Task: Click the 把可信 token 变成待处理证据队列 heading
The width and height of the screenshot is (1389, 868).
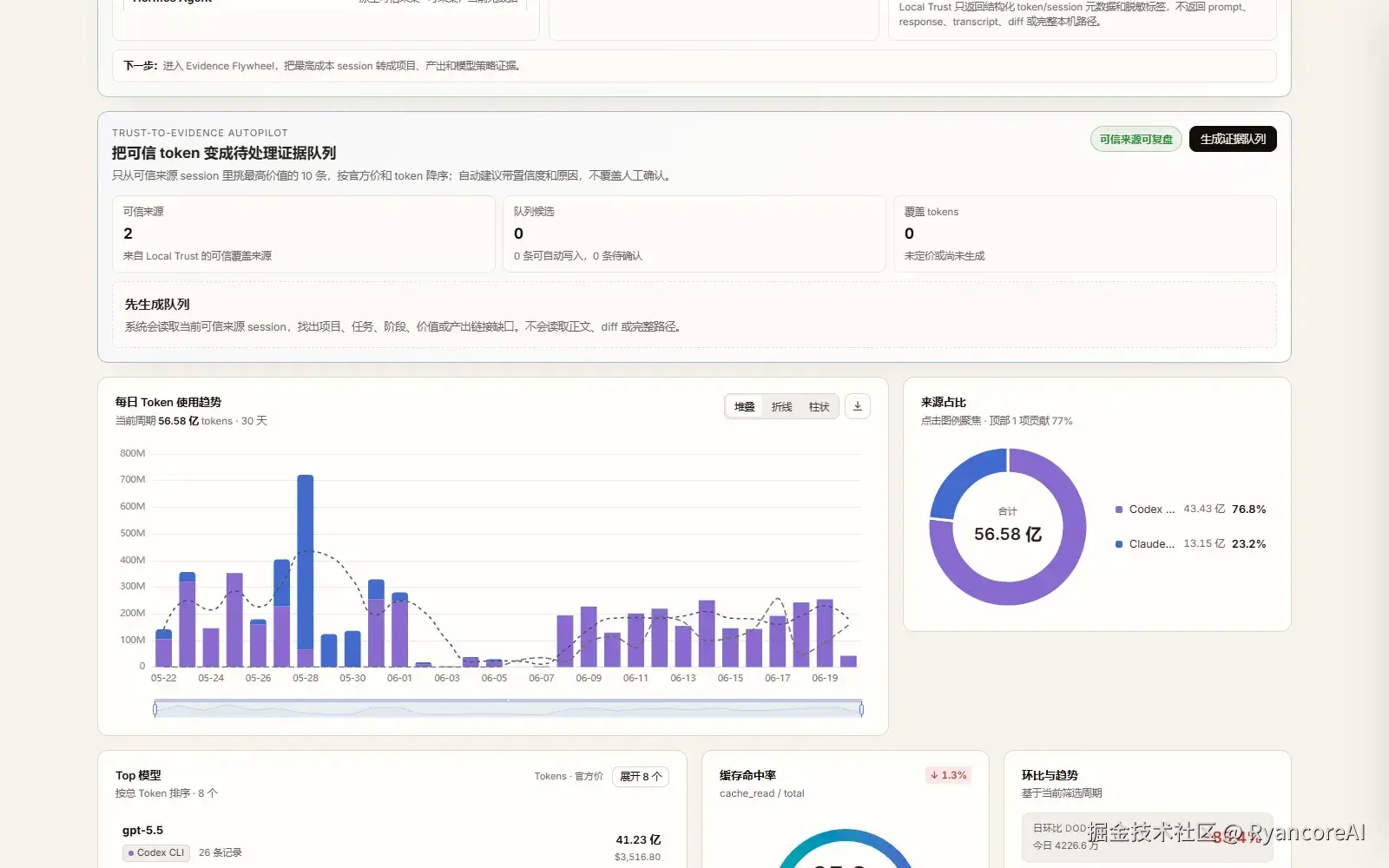Action: pos(224,153)
